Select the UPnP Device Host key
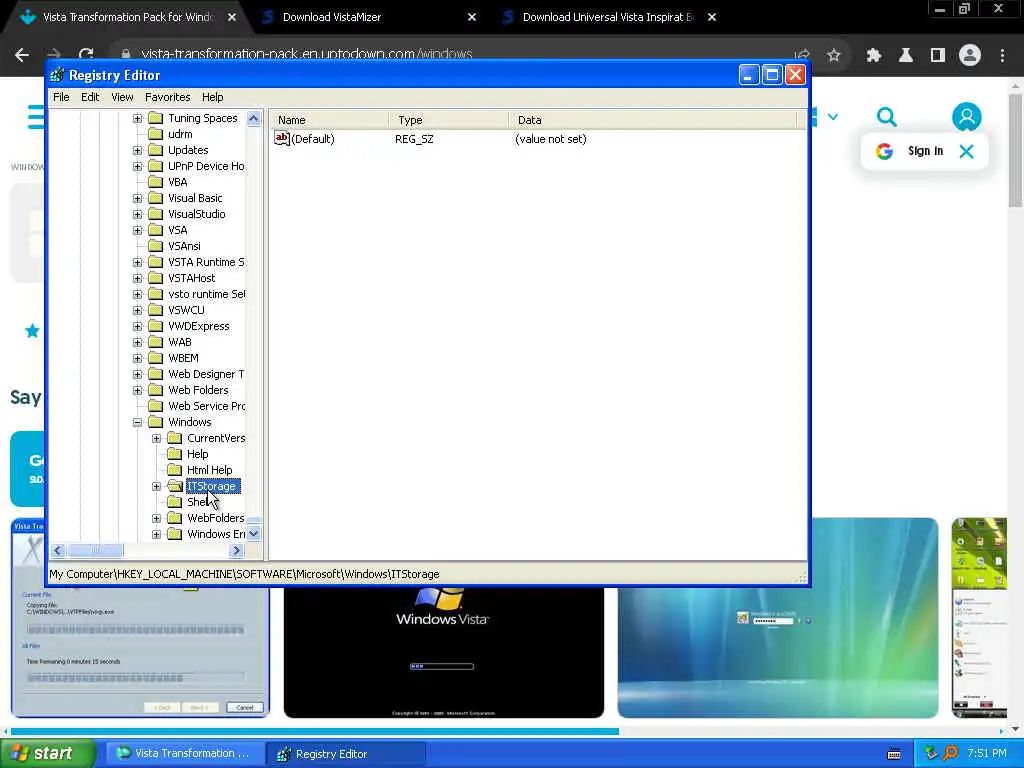 click(x=206, y=166)
